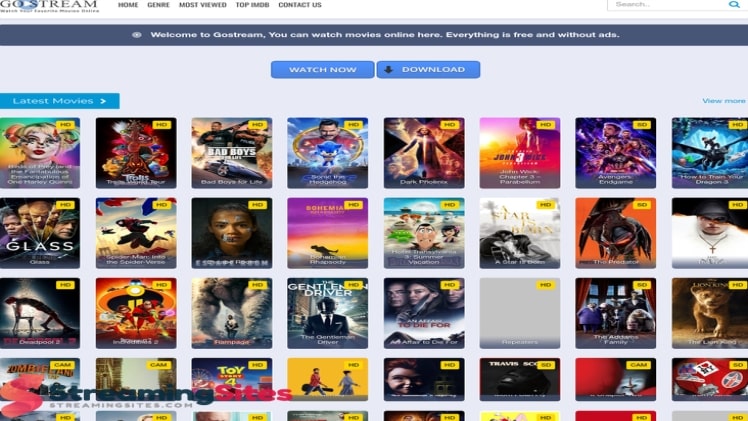Screen dimensions: 748x421
Task: Click the Download button
Action: (428, 70)
